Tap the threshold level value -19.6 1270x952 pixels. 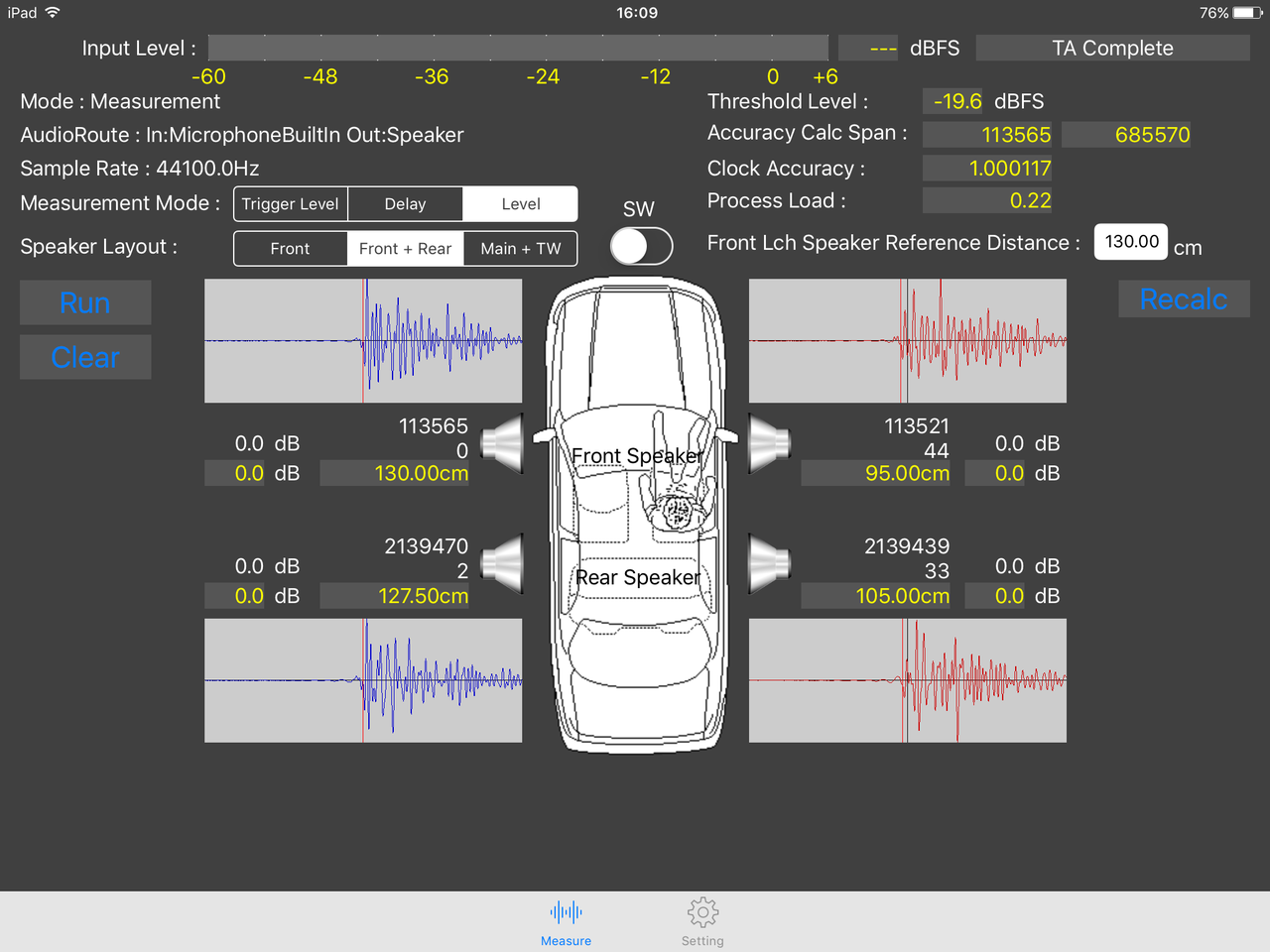[x=952, y=101]
